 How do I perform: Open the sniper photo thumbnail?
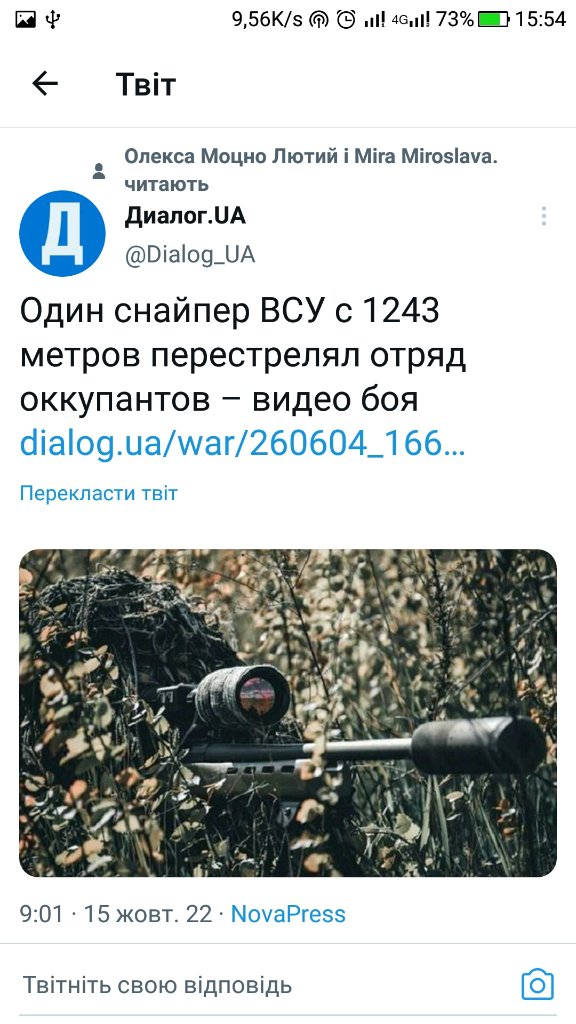click(288, 712)
